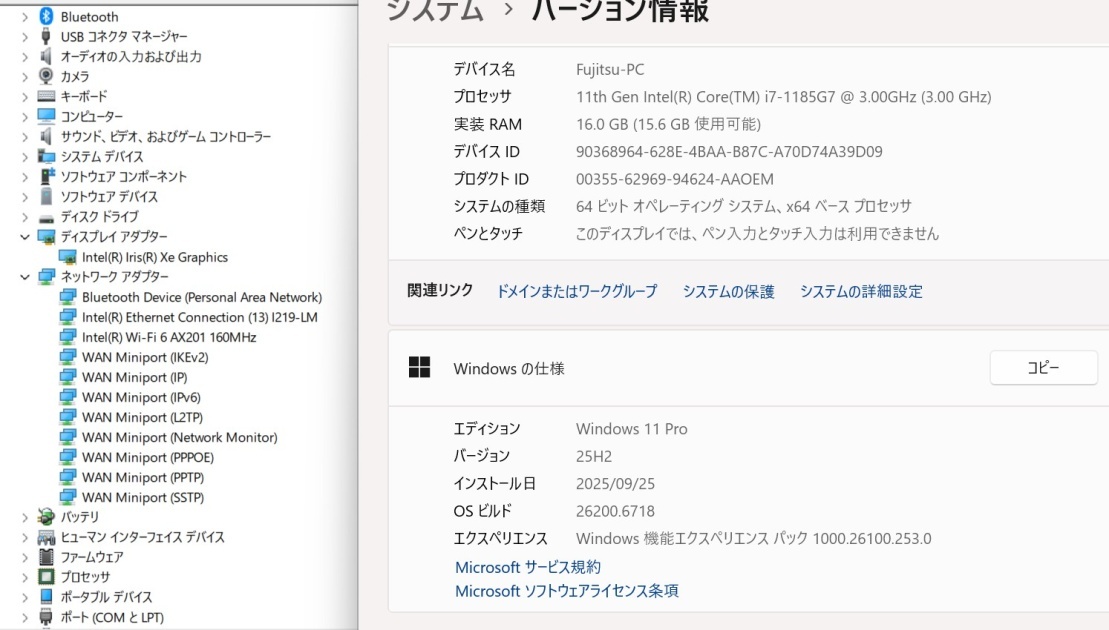Click the Windows logo in the Windows の仕様 section
This screenshot has height=630, width=1109.
click(x=419, y=368)
